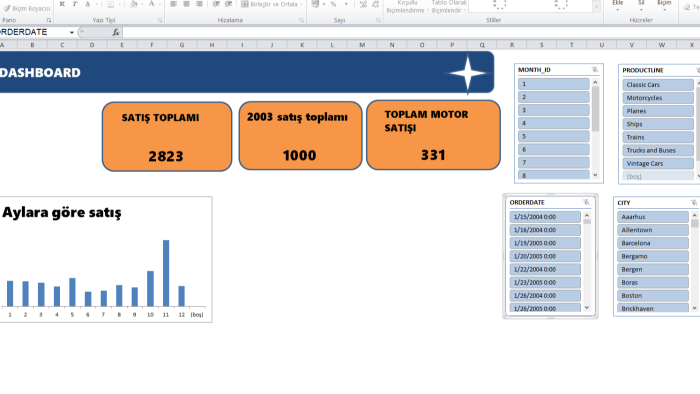This screenshot has height=394, width=700.
Task: Open Tablo Olarak Biçimlendir menu
Action: pyautogui.click(x=449, y=6)
